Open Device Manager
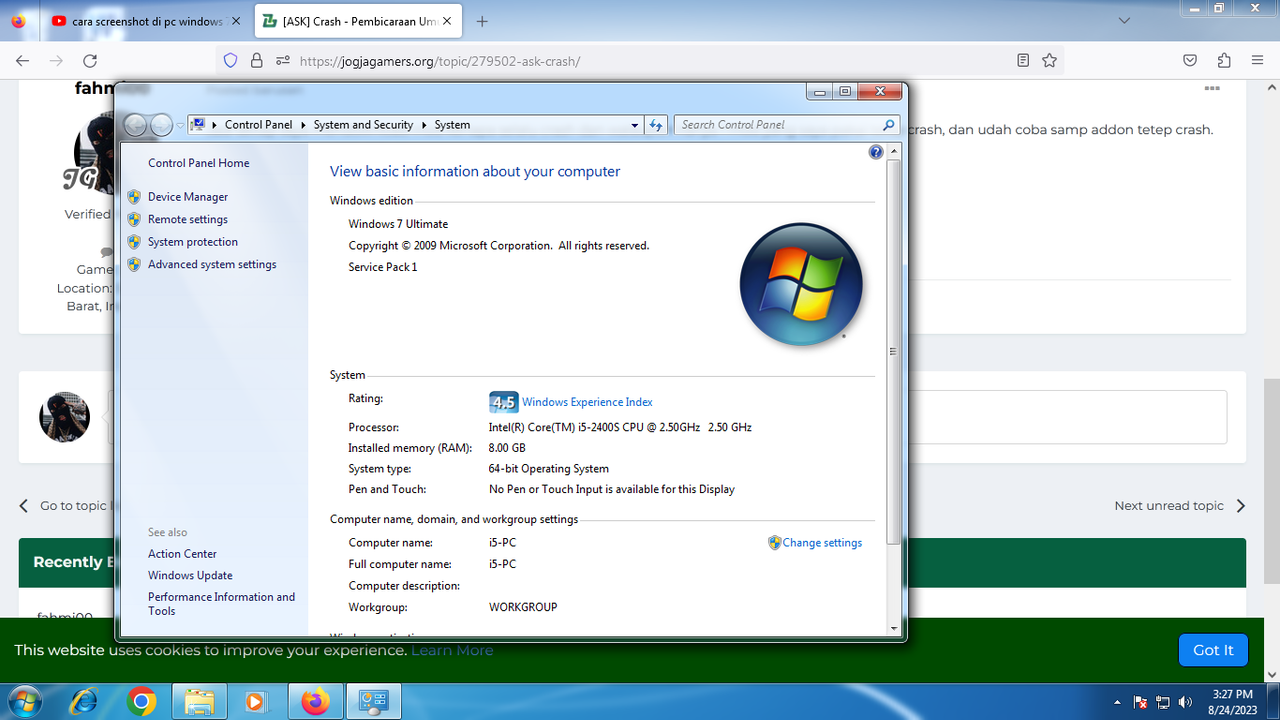 [x=188, y=197]
